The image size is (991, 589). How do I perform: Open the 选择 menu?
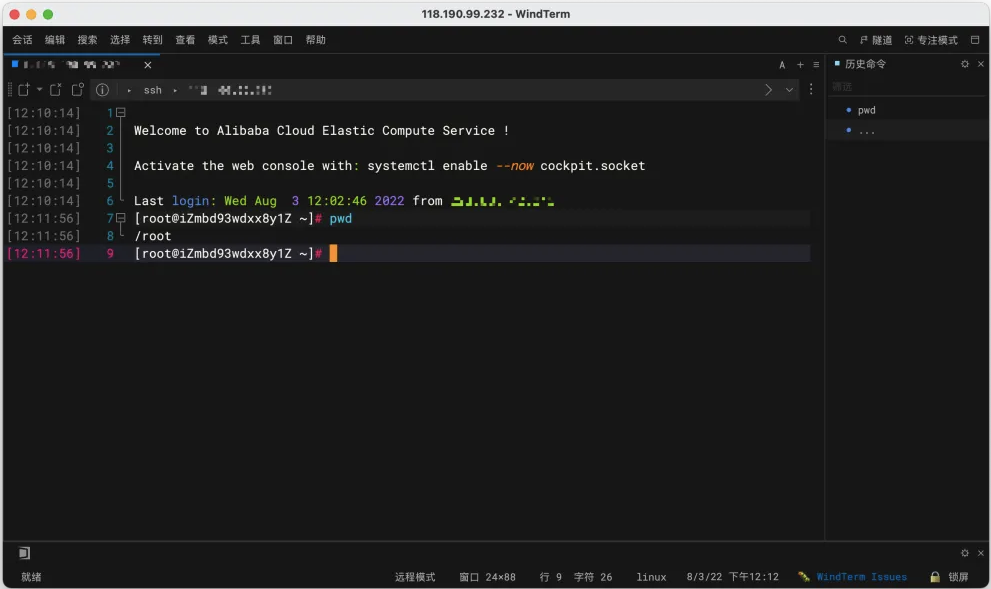[120, 40]
